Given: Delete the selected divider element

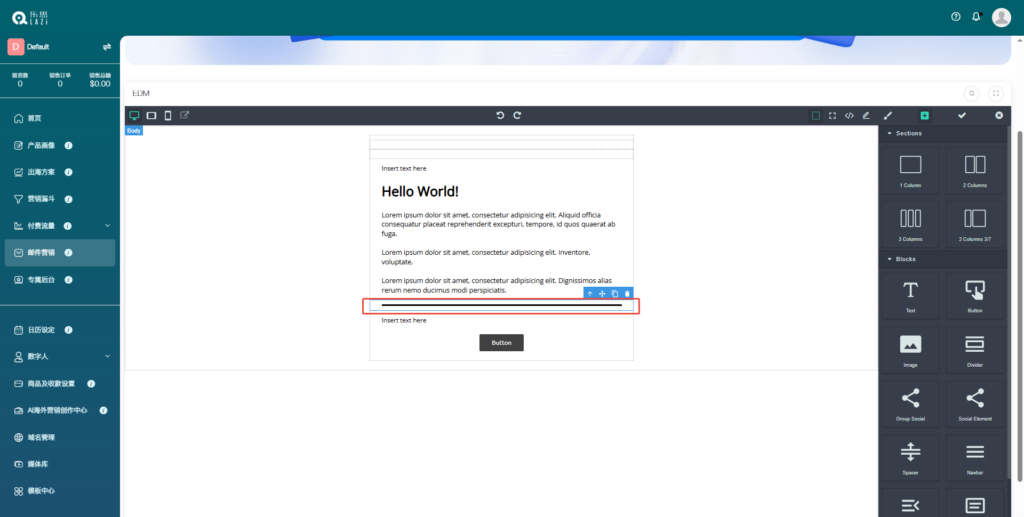Looking at the screenshot, I should tap(627, 293).
